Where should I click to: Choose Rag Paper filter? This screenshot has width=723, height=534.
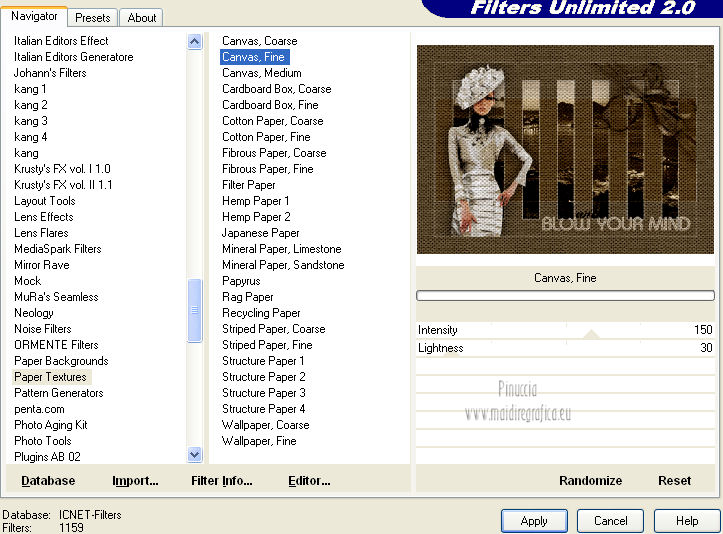(248, 297)
